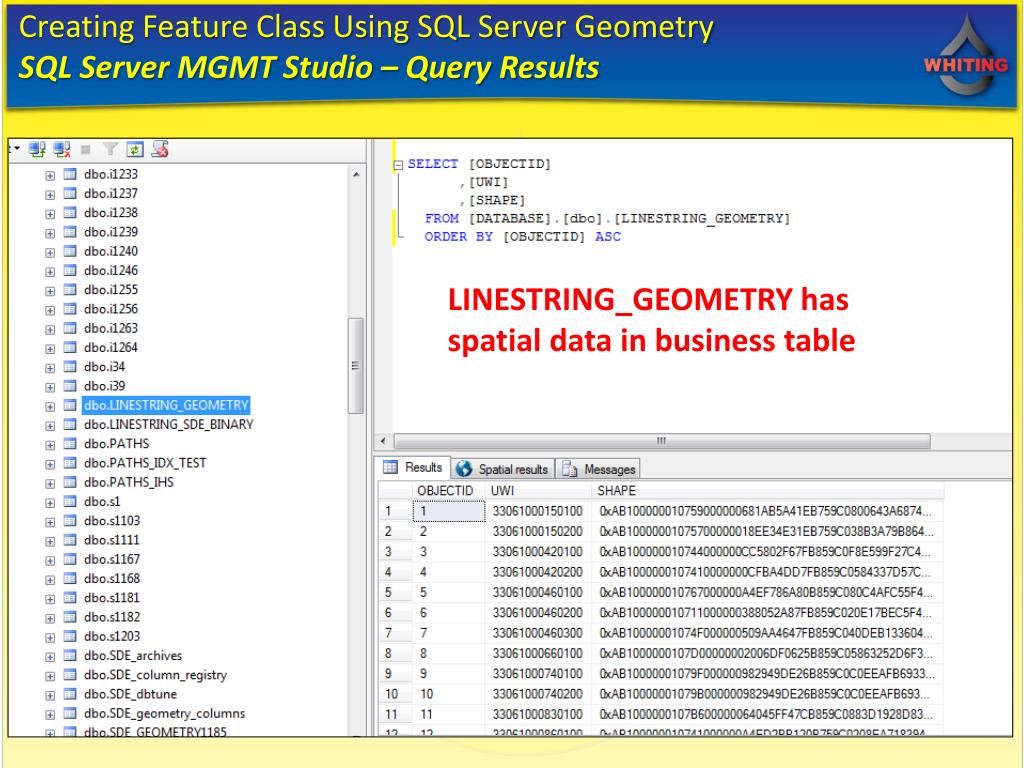Click the table icon beside dbo.PATHS_IHS
The height and width of the screenshot is (768, 1024).
[70, 483]
